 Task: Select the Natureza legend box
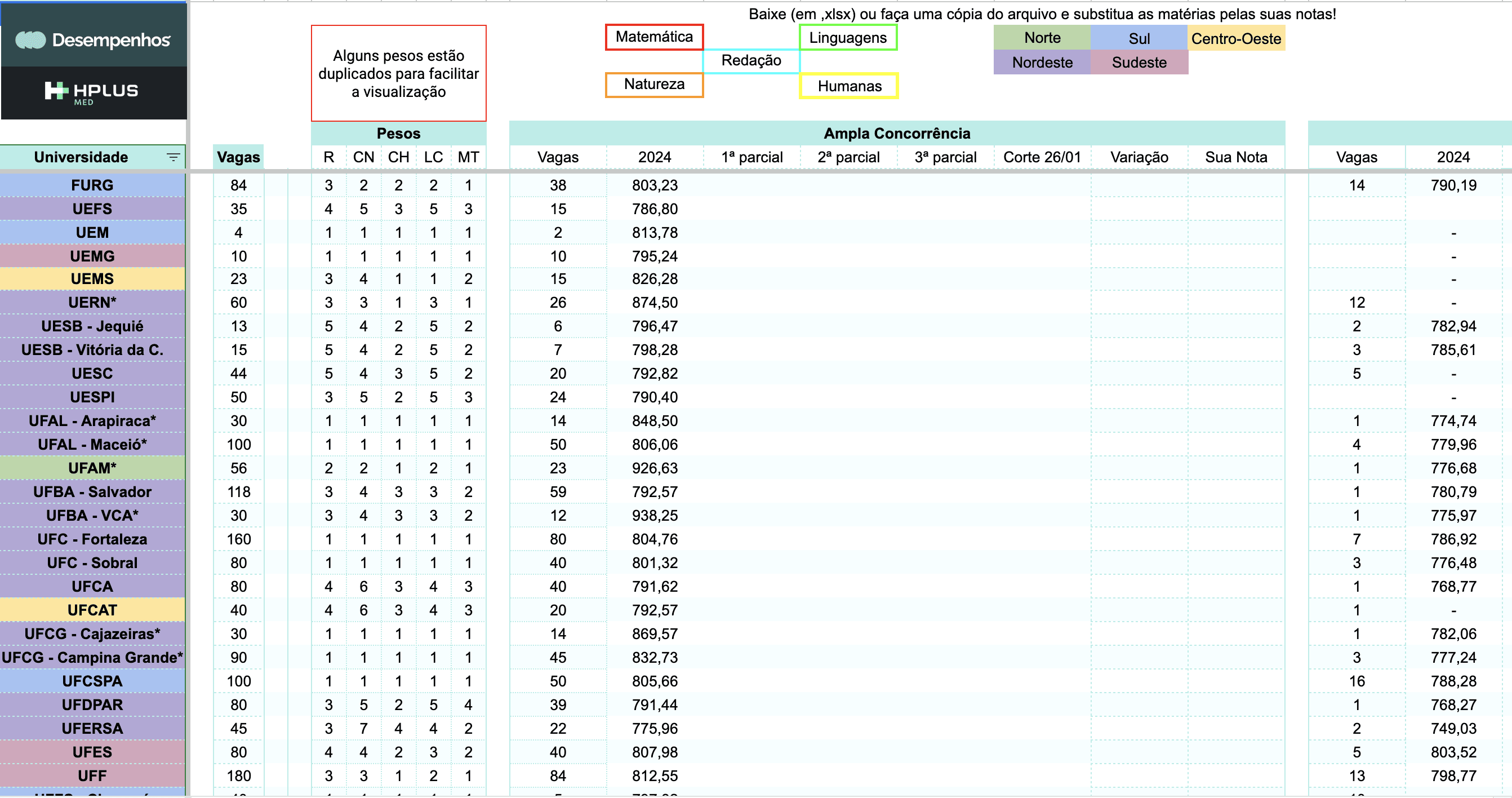(654, 85)
